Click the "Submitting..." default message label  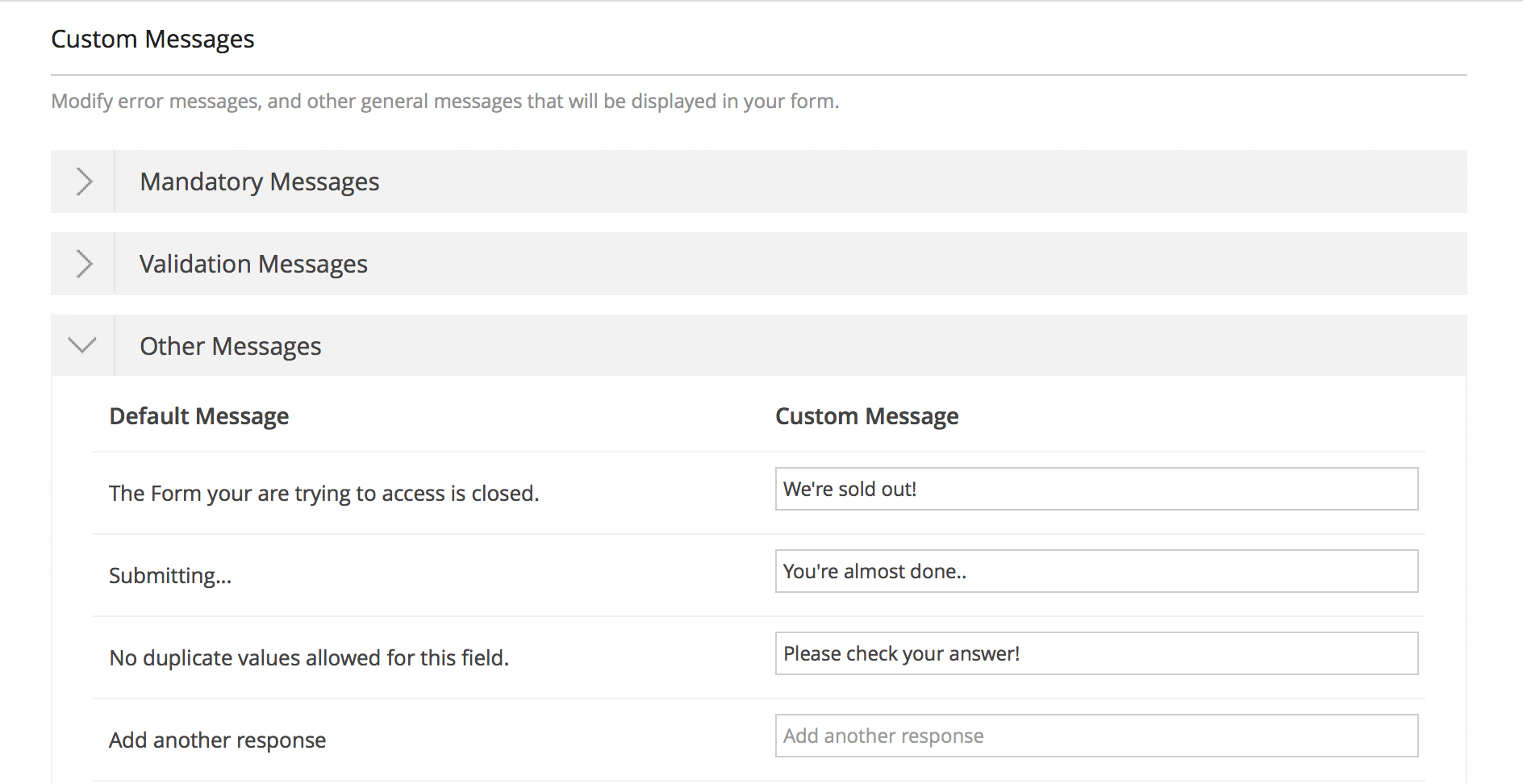tap(170, 576)
